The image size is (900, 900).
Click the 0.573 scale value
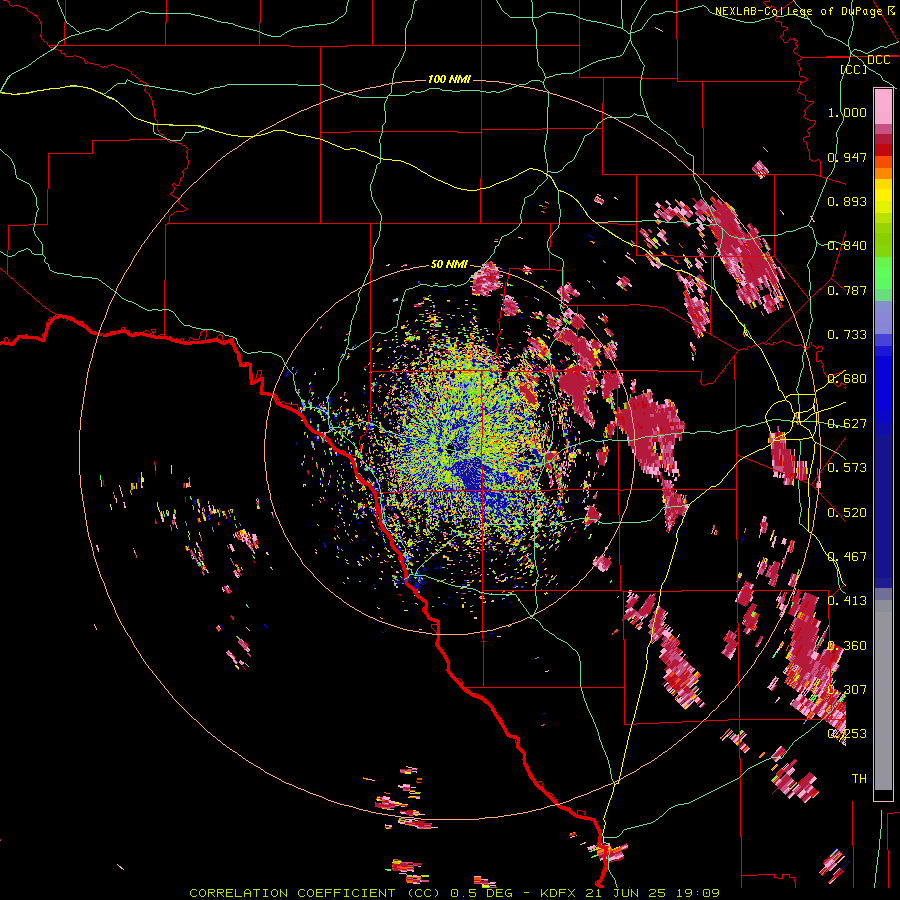(x=847, y=468)
